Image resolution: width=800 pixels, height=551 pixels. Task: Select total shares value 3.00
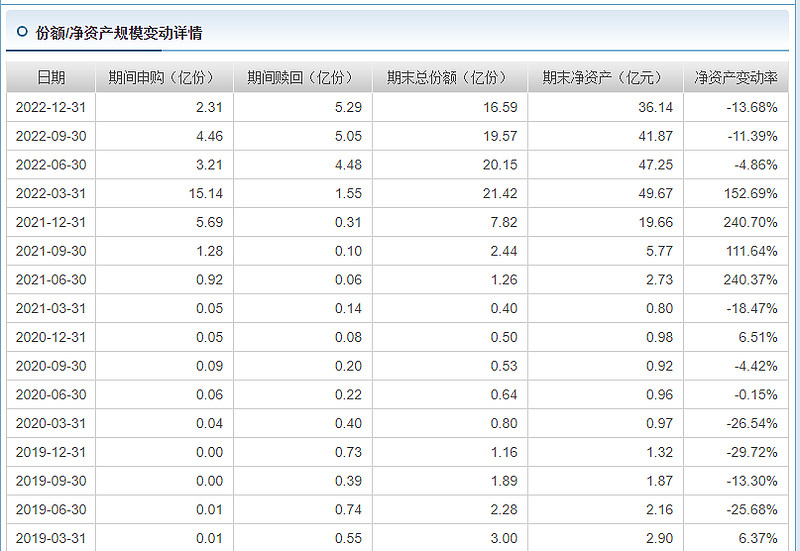tap(504, 538)
